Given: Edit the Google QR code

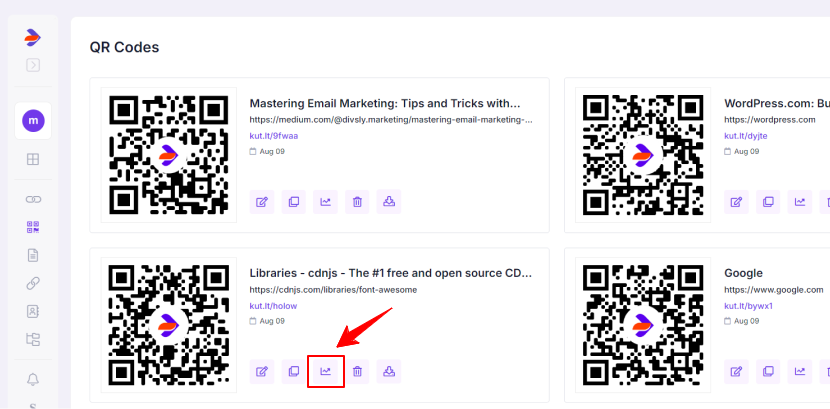Looking at the screenshot, I should (x=736, y=371).
